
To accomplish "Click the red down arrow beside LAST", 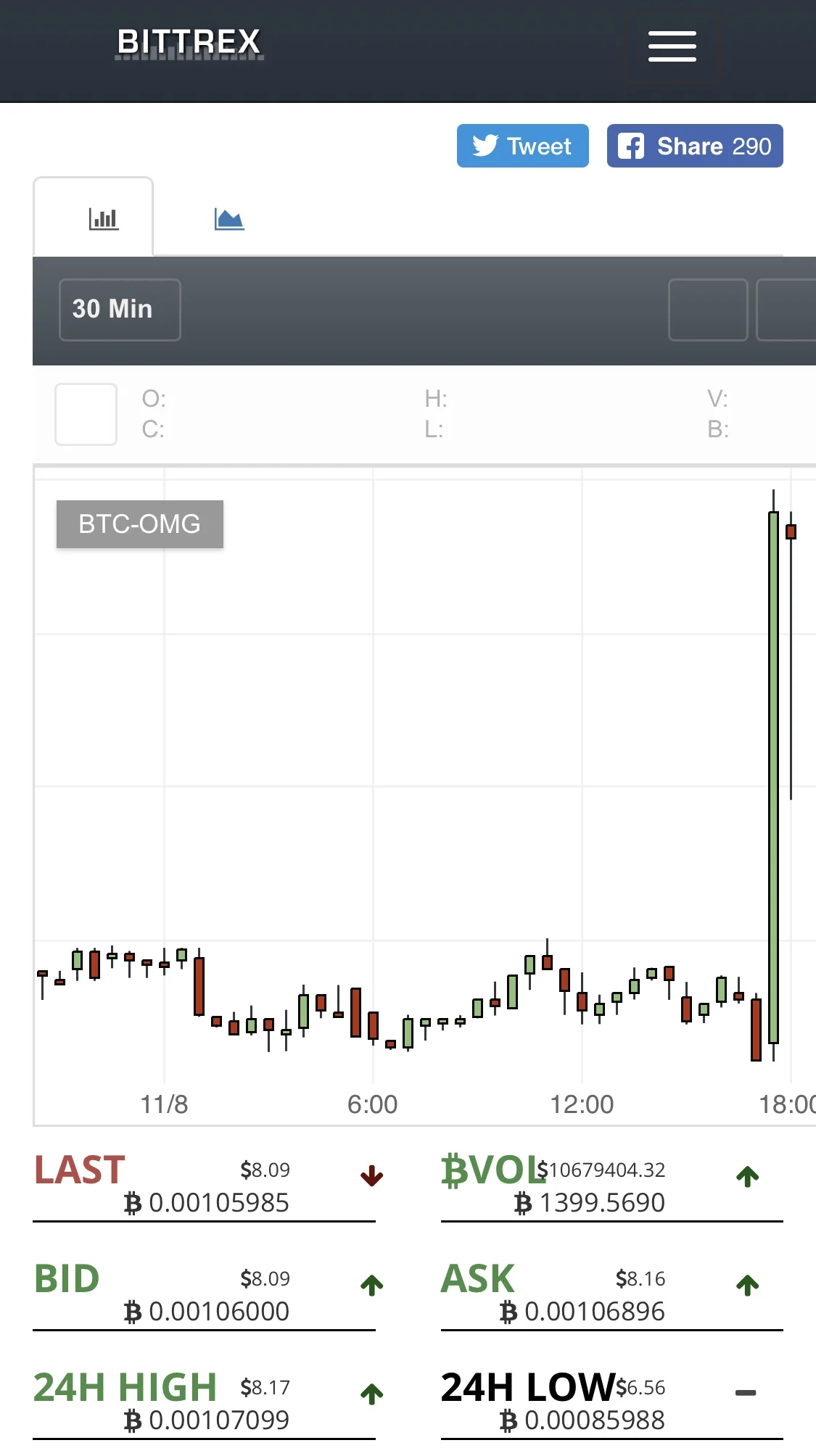I will [372, 1176].
